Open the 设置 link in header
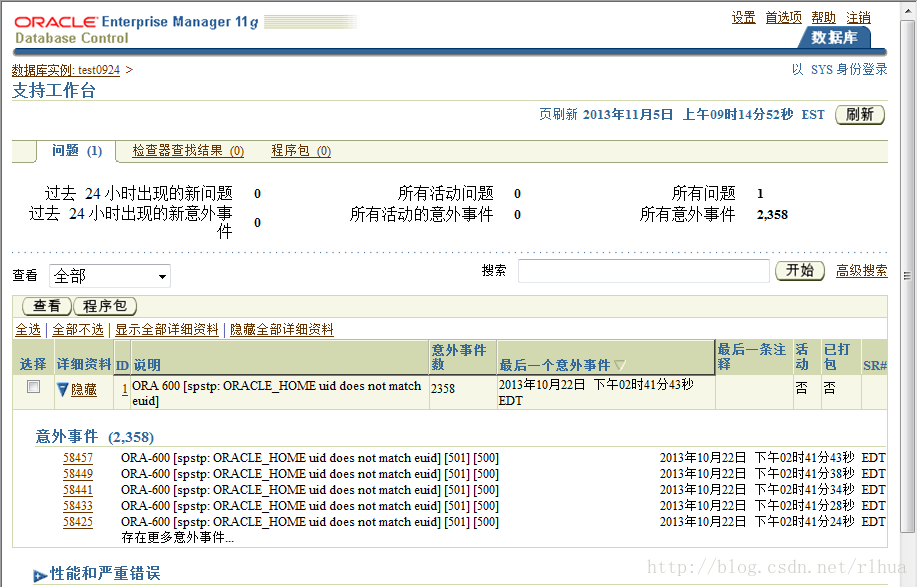 coord(744,18)
